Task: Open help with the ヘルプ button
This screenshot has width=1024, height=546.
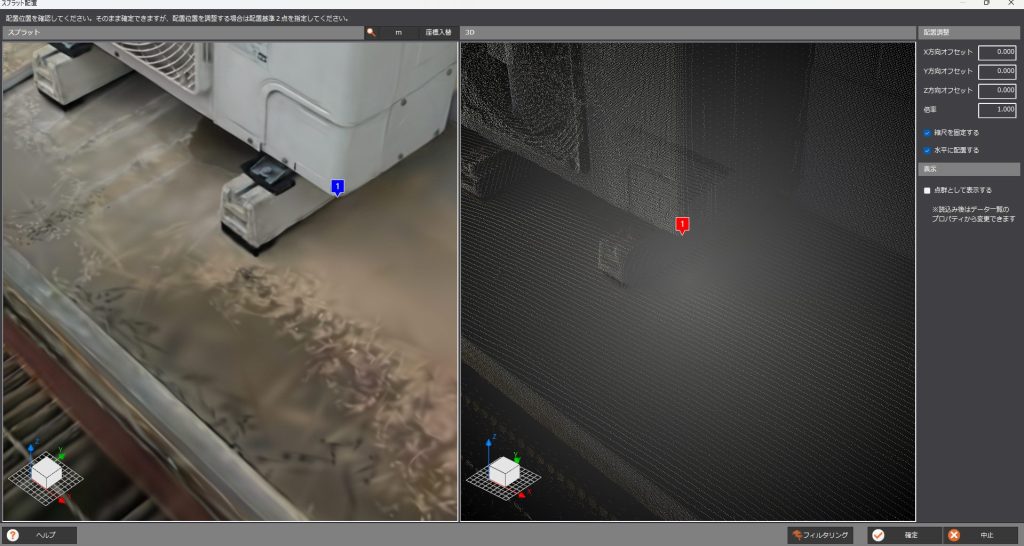Action: pos(40,535)
